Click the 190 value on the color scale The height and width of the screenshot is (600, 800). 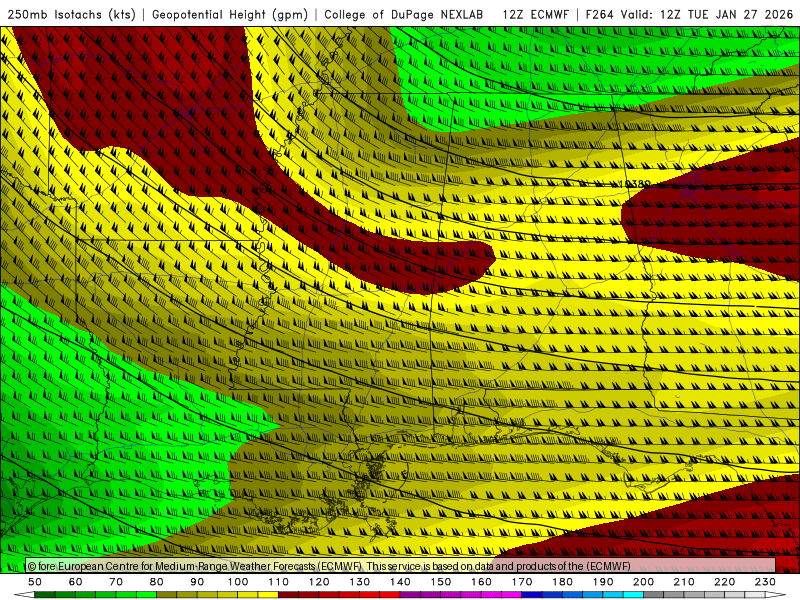point(603,582)
